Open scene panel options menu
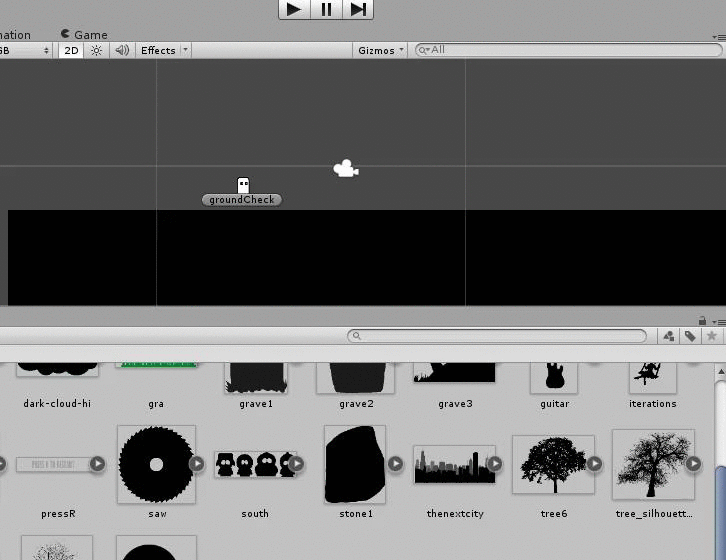This screenshot has height=560, width=726. [x=719, y=37]
